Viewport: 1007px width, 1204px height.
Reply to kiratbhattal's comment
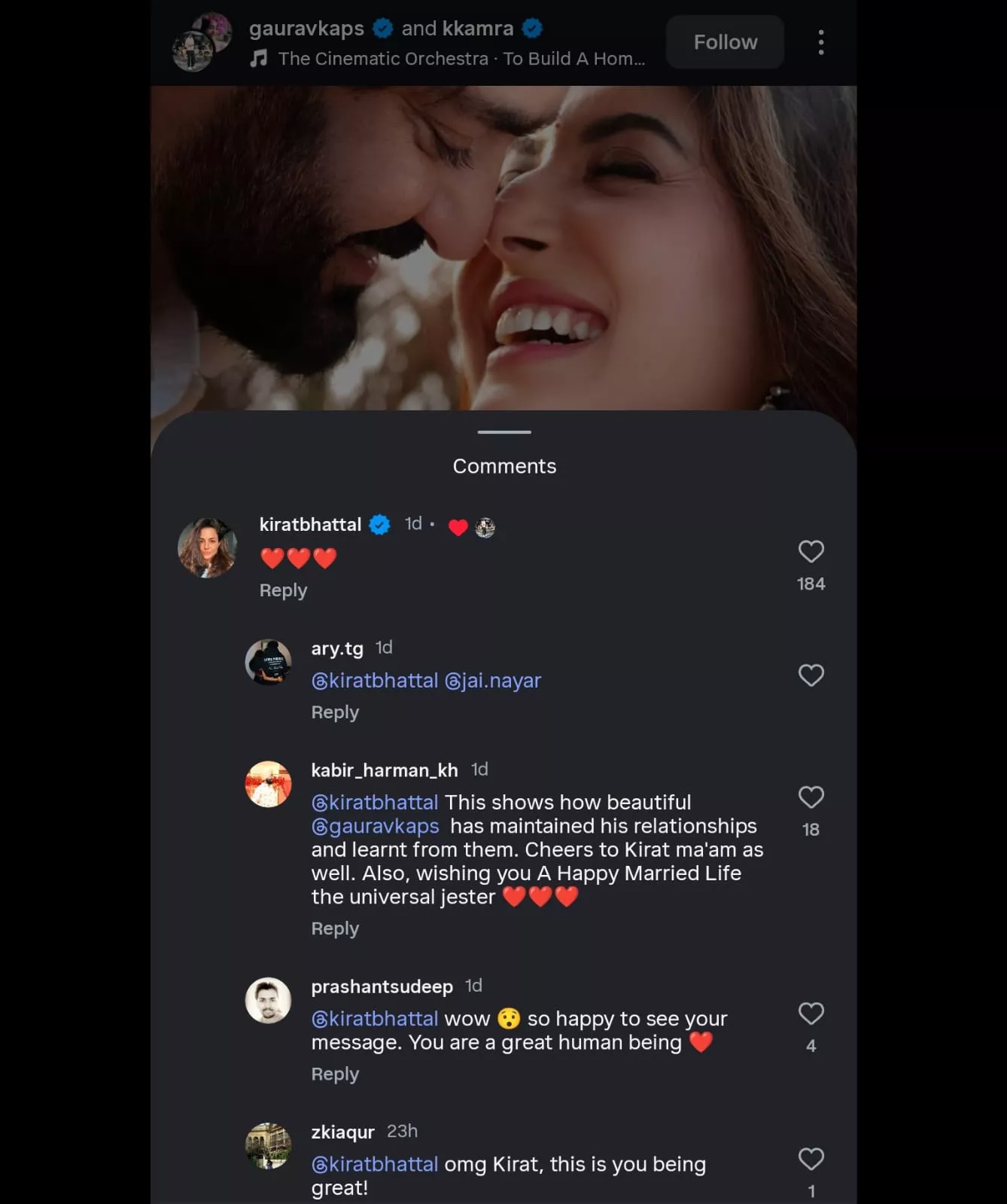283,590
